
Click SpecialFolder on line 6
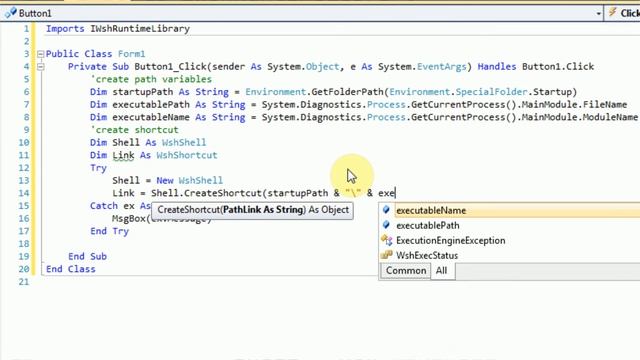(491, 92)
